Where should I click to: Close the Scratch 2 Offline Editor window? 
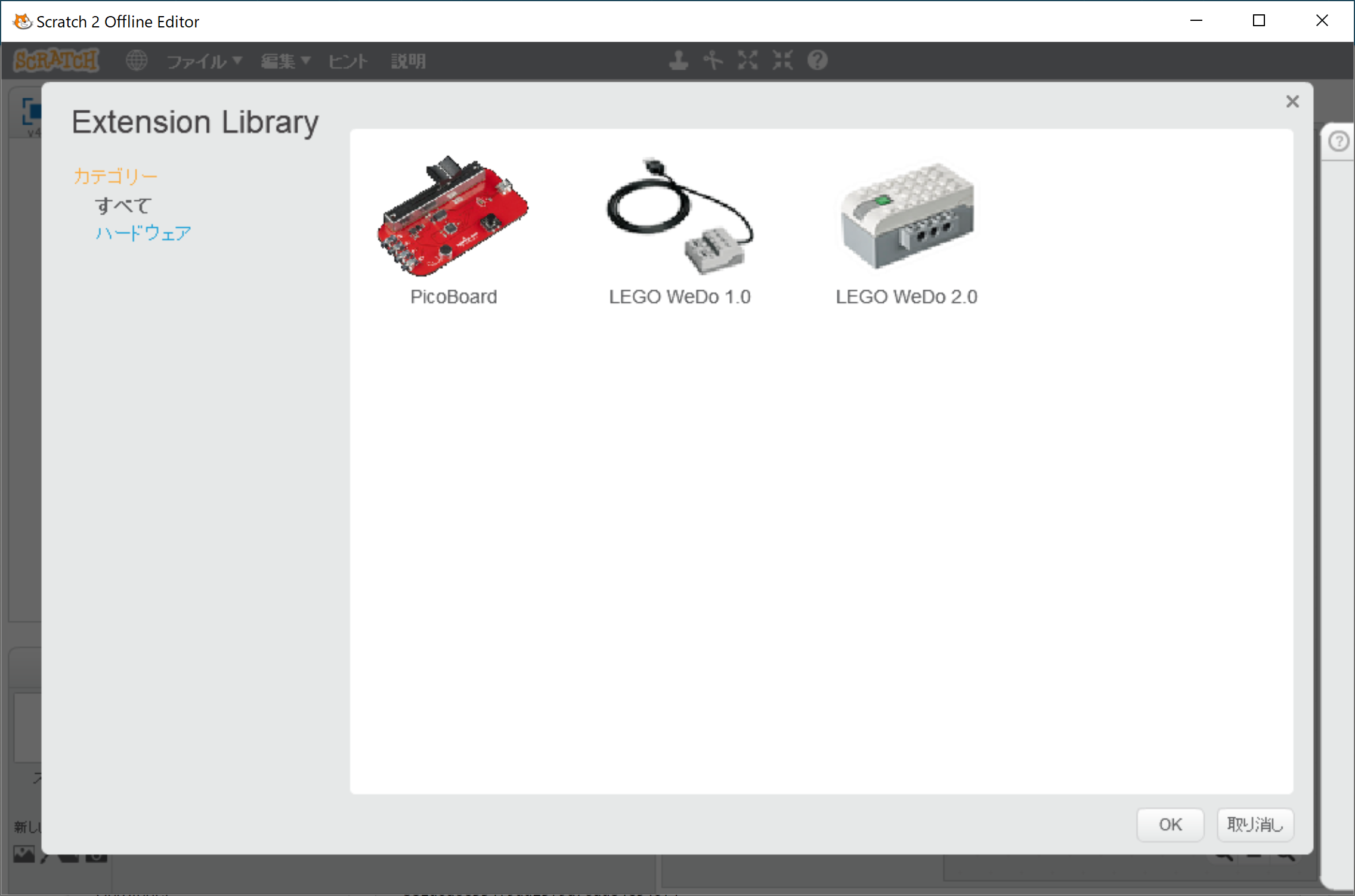pyautogui.click(x=1322, y=21)
